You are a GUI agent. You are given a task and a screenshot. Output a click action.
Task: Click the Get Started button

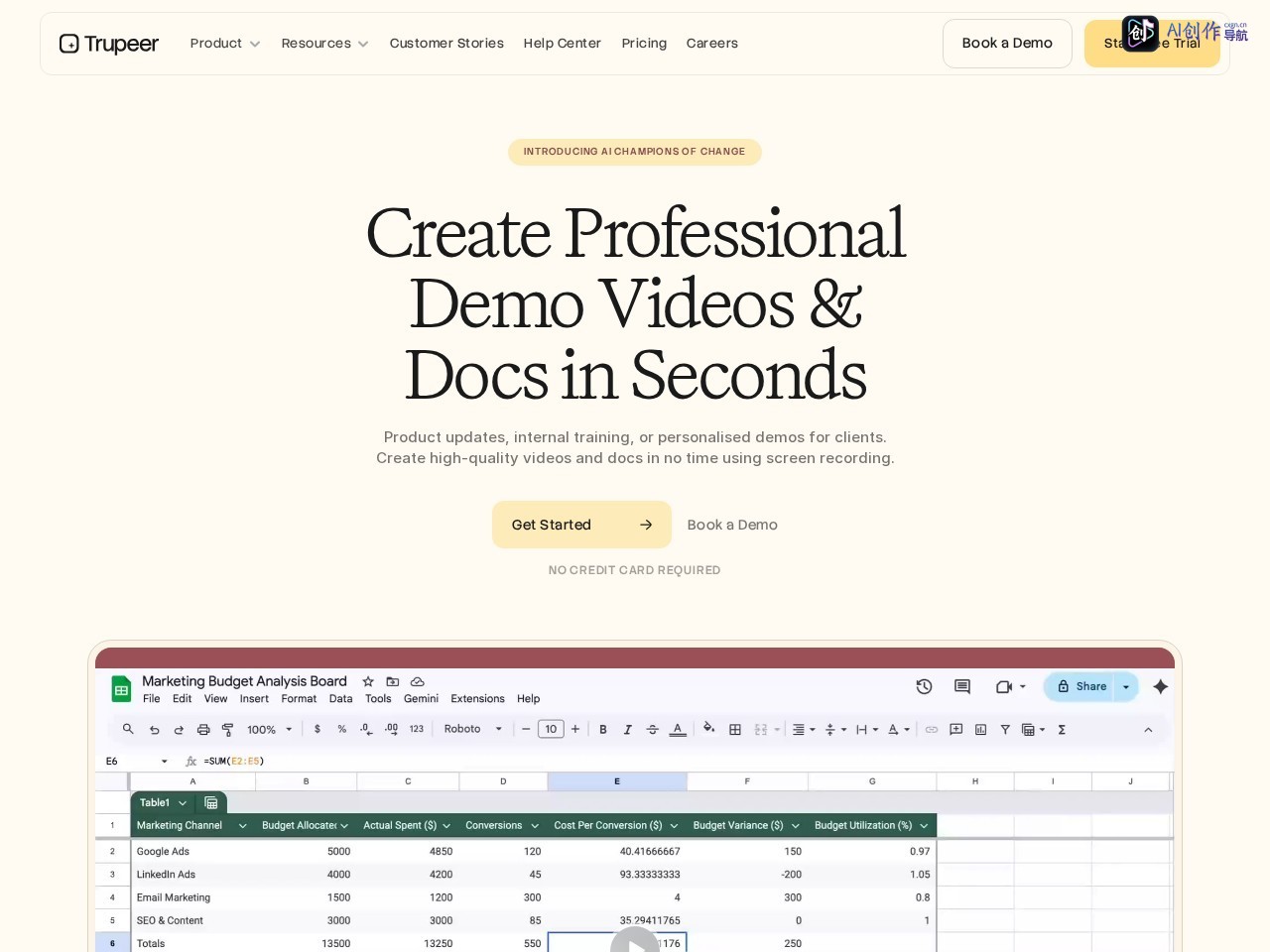(581, 525)
